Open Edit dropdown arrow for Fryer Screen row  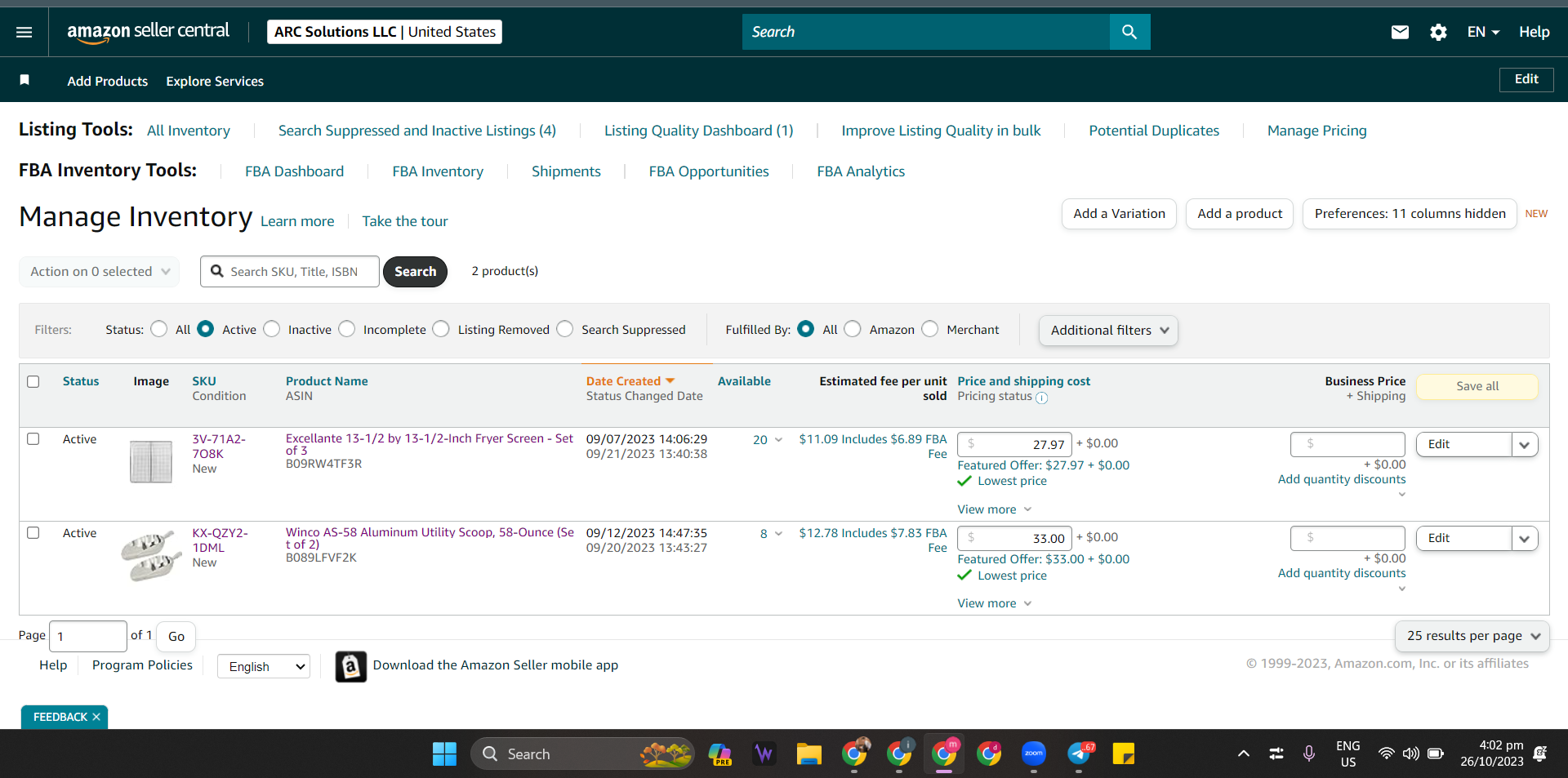click(x=1525, y=445)
